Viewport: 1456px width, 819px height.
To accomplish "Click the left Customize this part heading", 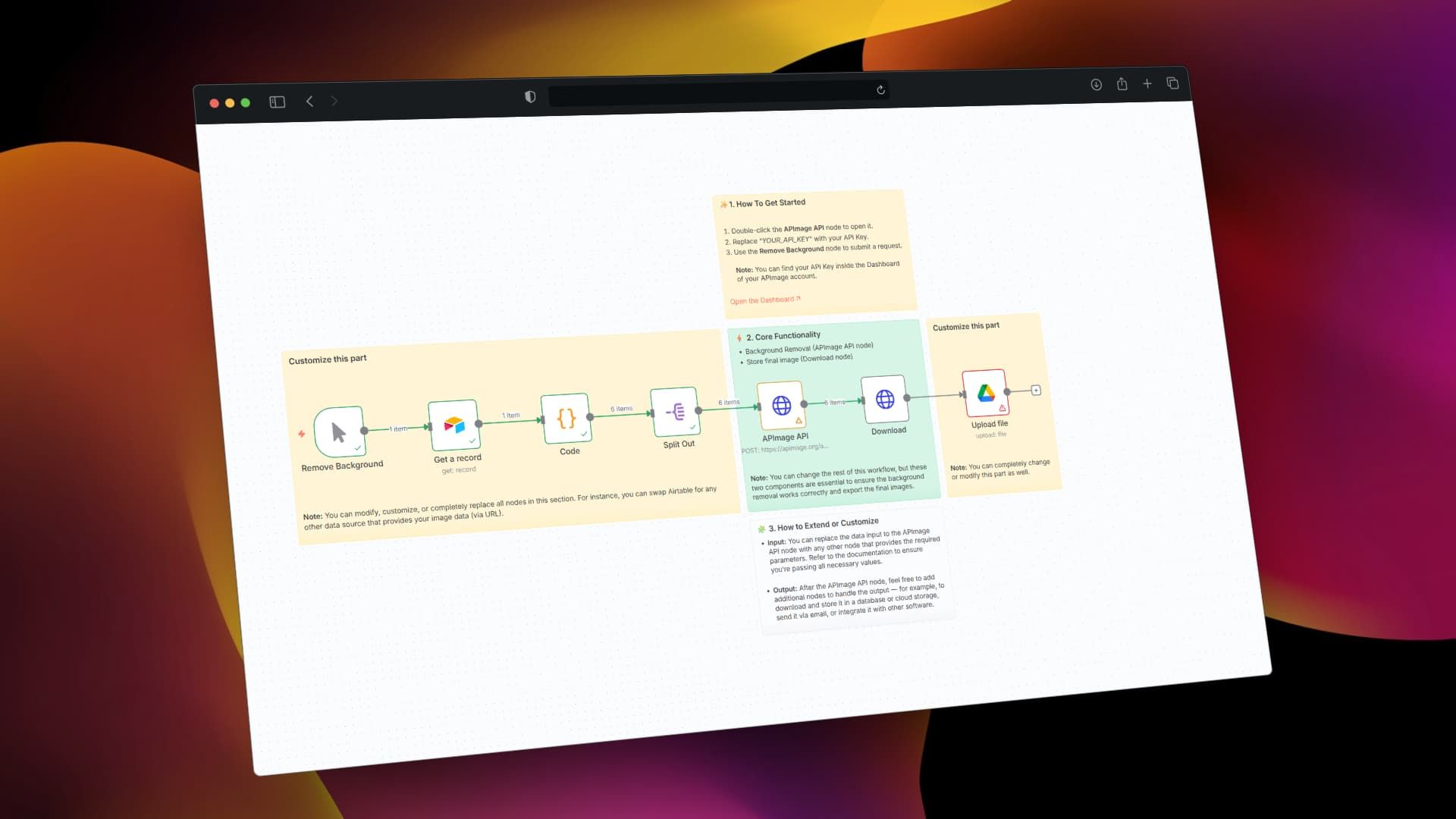I will coord(328,359).
